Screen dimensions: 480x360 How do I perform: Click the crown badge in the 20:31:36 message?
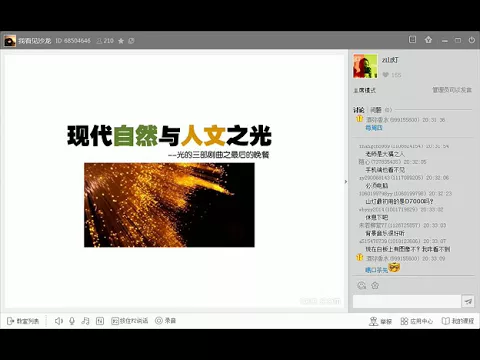[359, 119]
